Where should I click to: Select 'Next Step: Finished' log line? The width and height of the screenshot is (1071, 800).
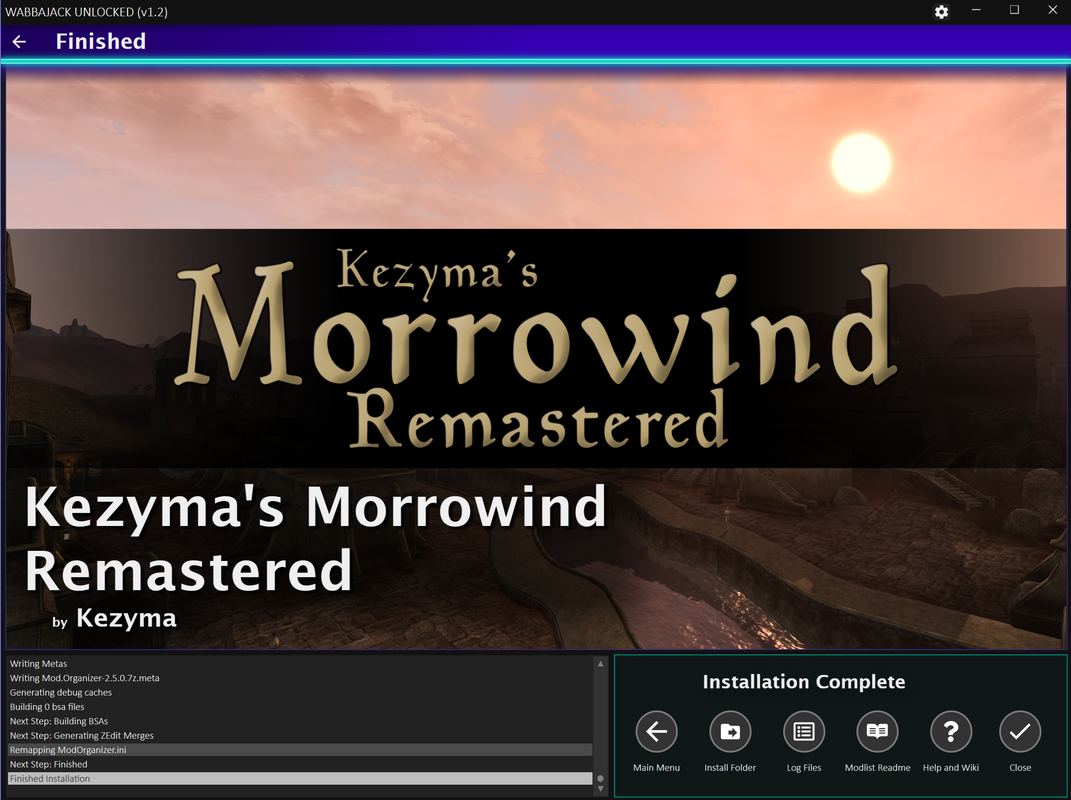[300, 764]
